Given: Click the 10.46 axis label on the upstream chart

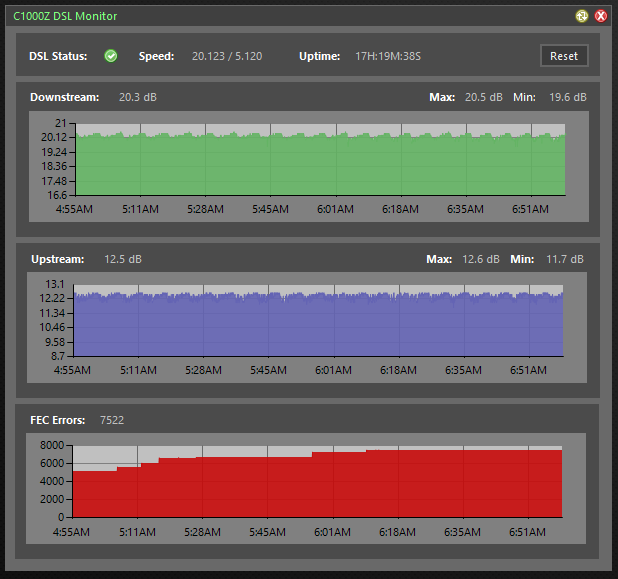Looking at the screenshot, I should tap(52, 327).
